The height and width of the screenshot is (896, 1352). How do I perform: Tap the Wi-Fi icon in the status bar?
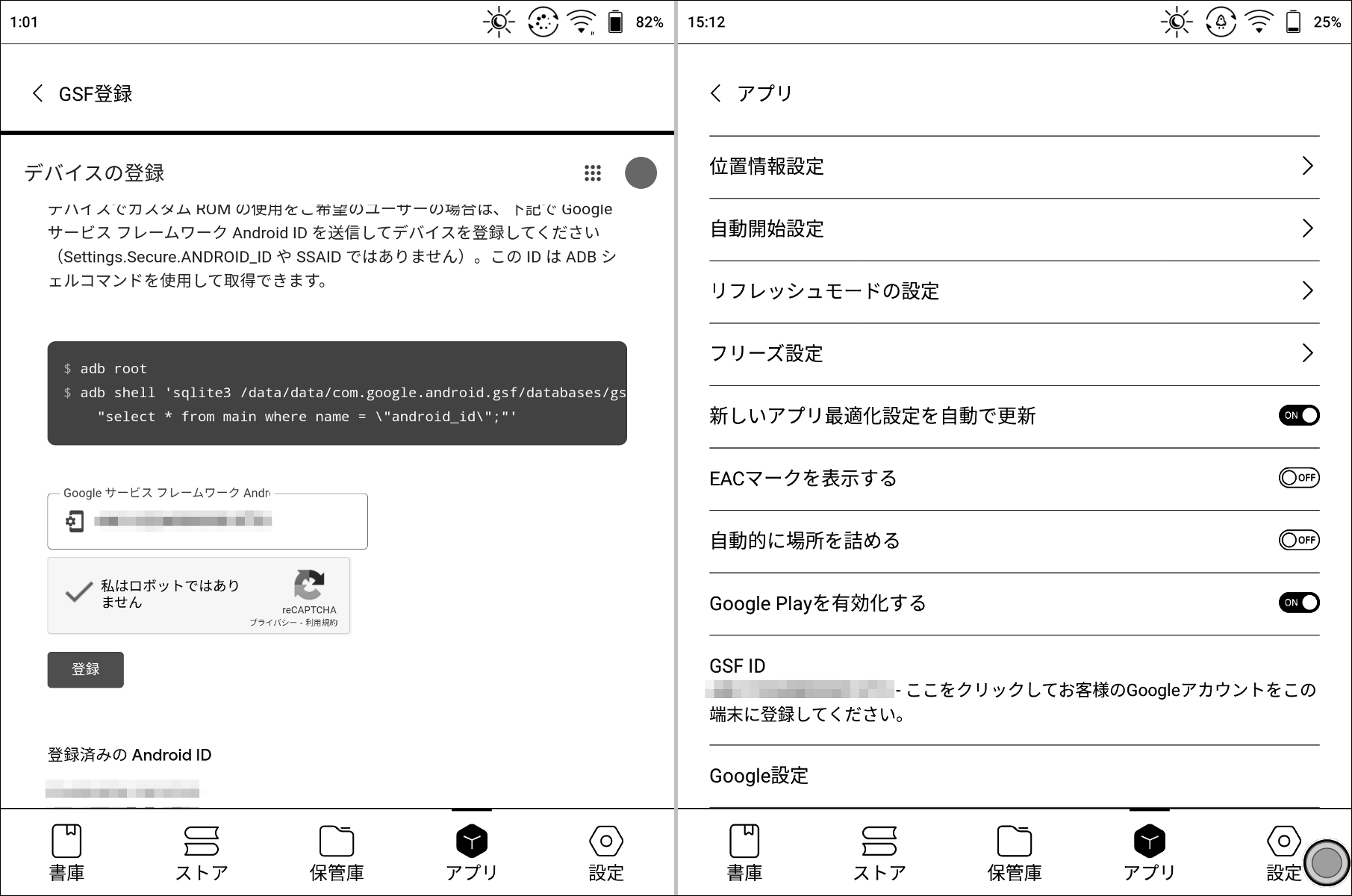click(x=582, y=21)
